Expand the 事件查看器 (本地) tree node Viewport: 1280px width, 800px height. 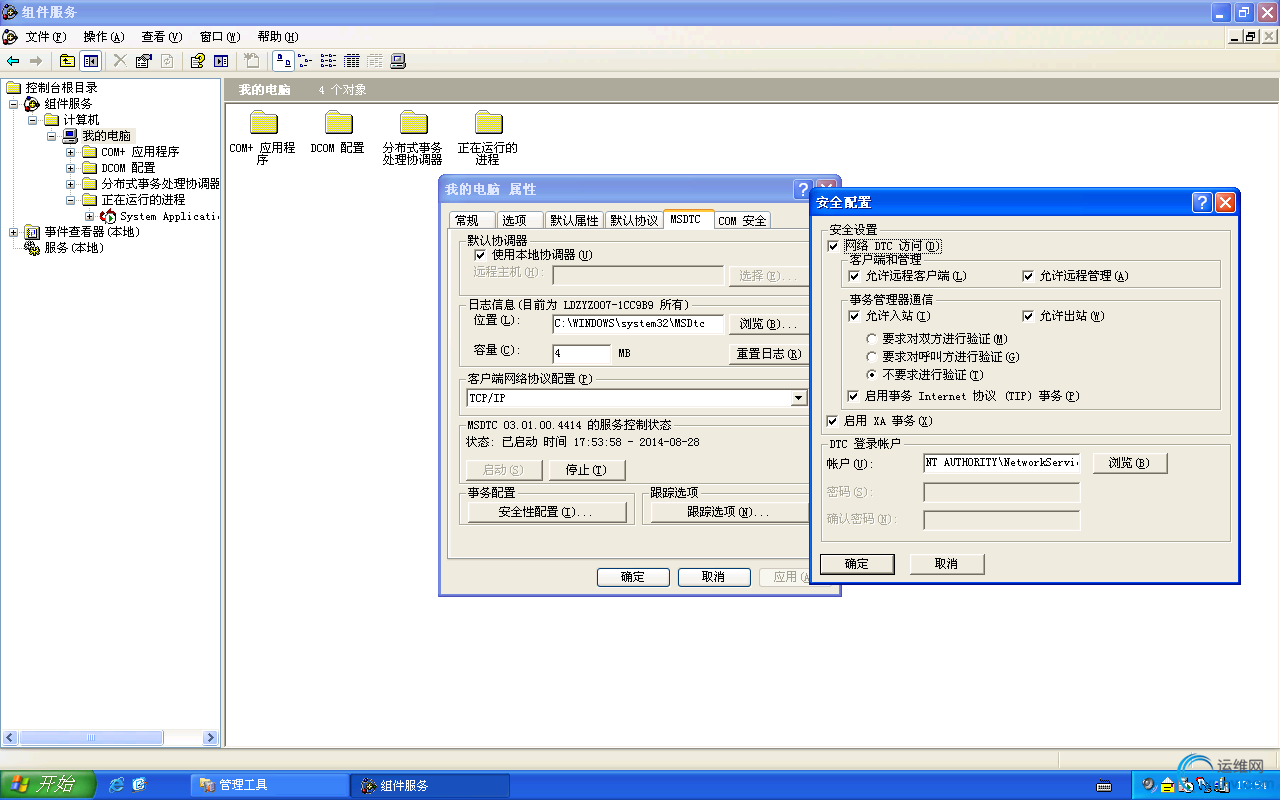pos(14,232)
